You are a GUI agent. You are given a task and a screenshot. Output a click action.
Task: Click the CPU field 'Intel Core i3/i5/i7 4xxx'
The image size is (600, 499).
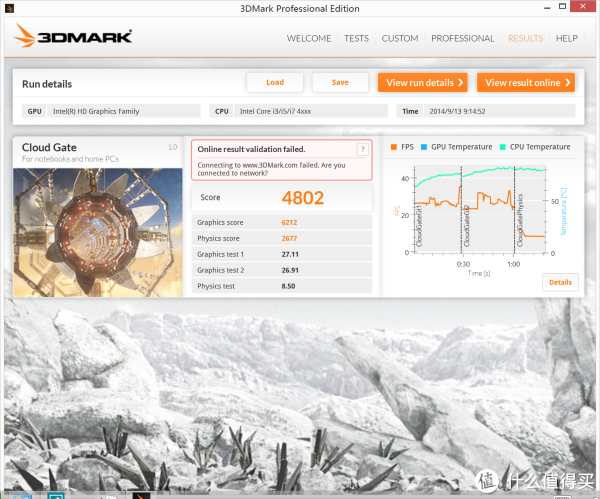pyautogui.click(x=311, y=111)
